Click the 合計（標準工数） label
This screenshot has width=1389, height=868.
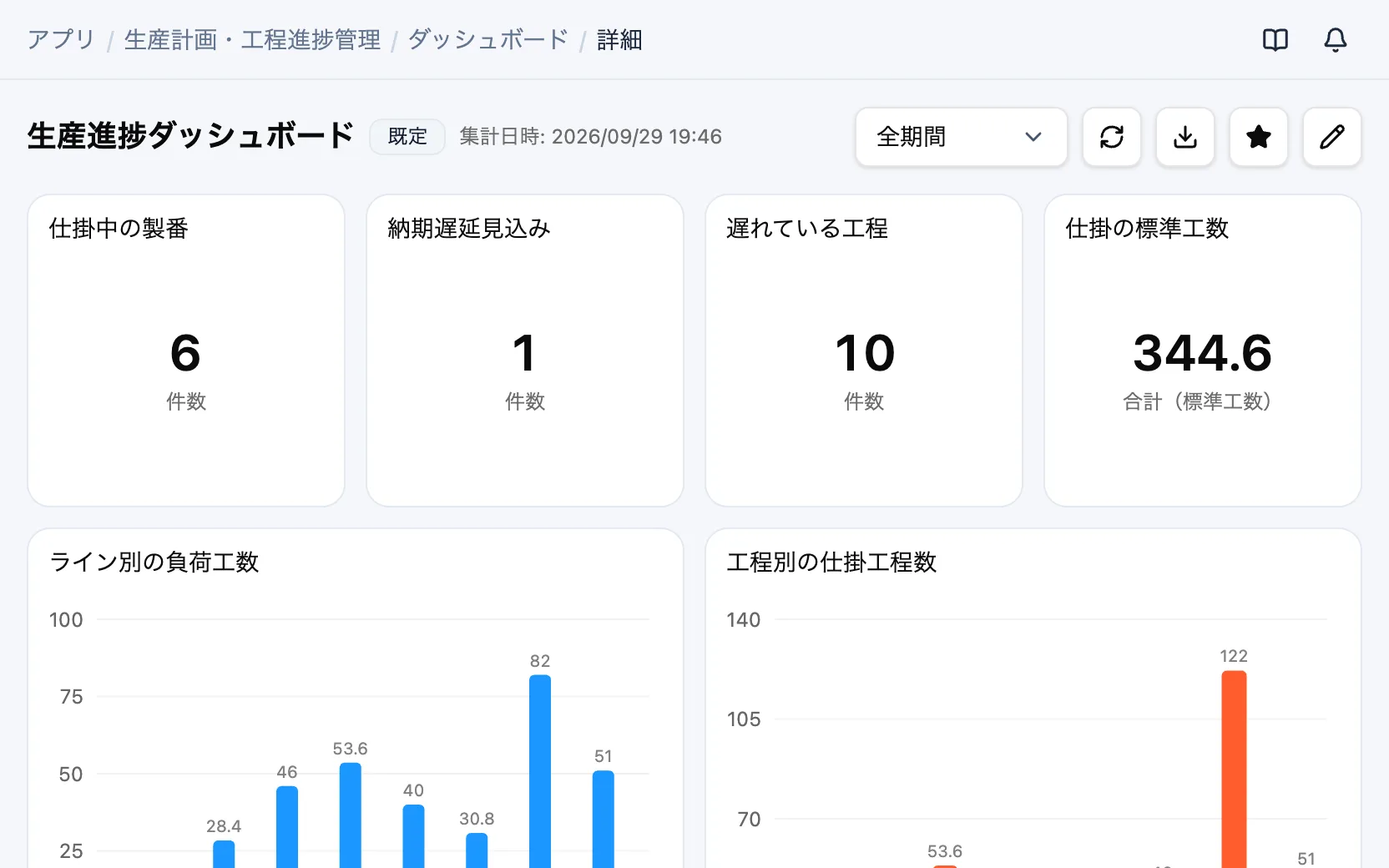[1197, 401]
